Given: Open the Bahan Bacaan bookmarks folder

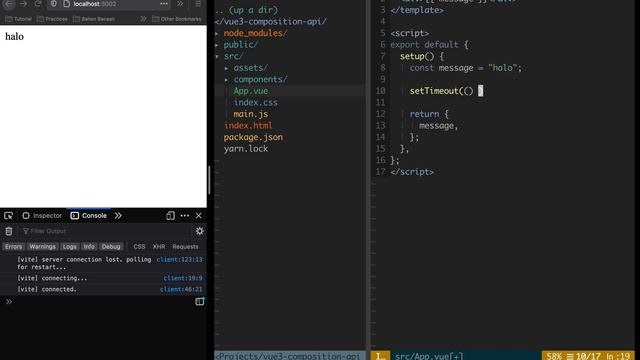Looking at the screenshot, I should tap(94, 19).
